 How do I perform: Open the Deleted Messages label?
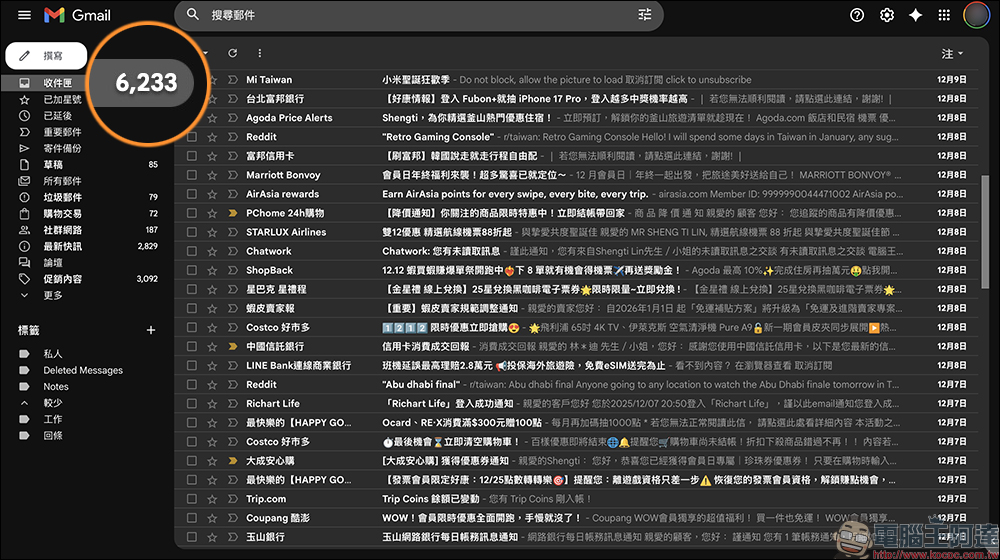83,371
